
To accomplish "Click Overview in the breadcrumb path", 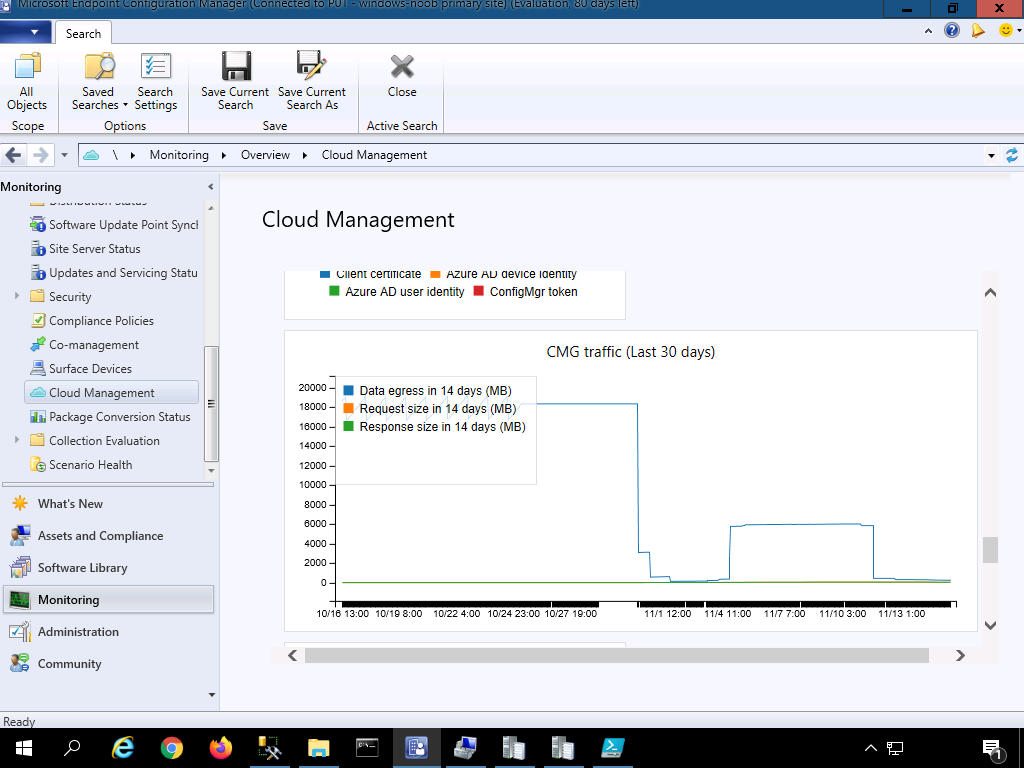I will pyautogui.click(x=265, y=155).
